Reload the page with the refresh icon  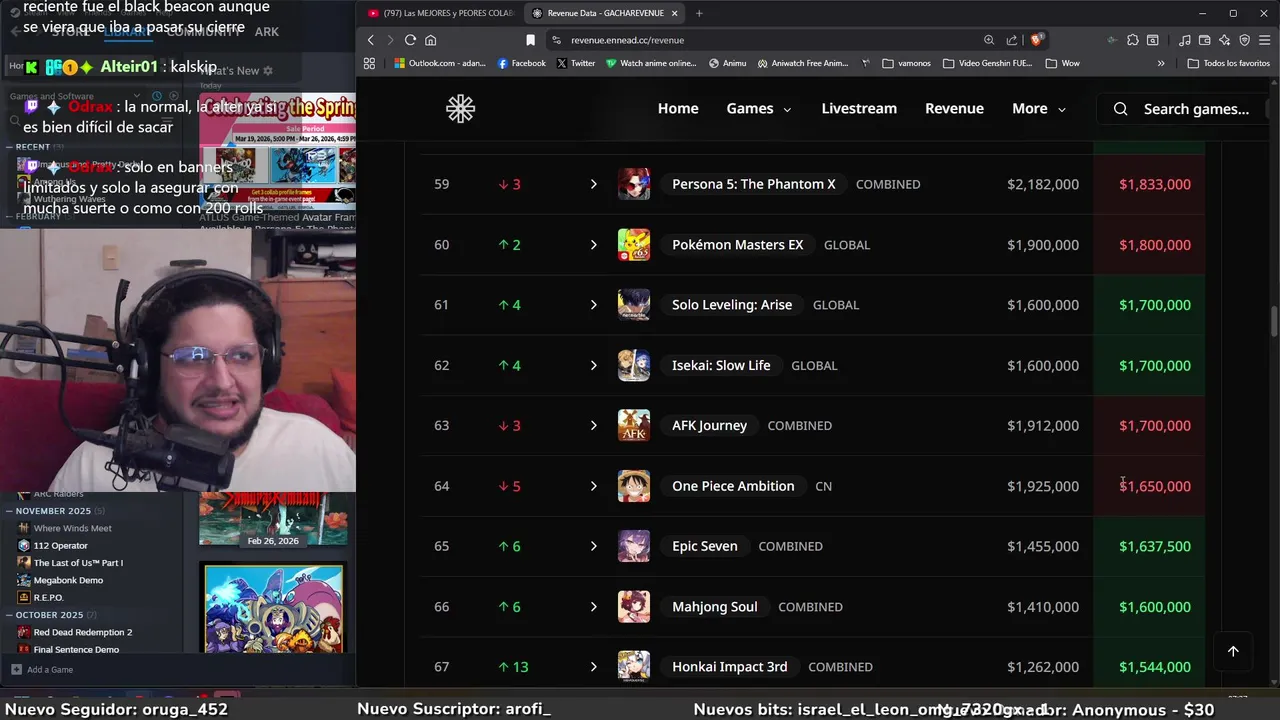(x=410, y=40)
